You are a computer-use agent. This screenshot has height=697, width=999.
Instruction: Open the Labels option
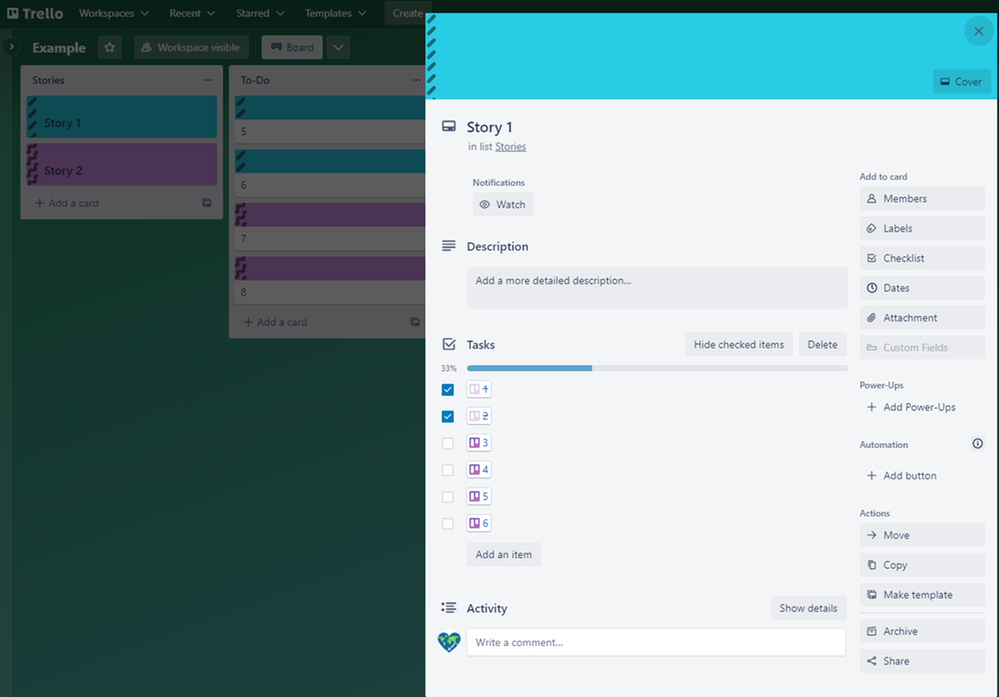pos(922,228)
